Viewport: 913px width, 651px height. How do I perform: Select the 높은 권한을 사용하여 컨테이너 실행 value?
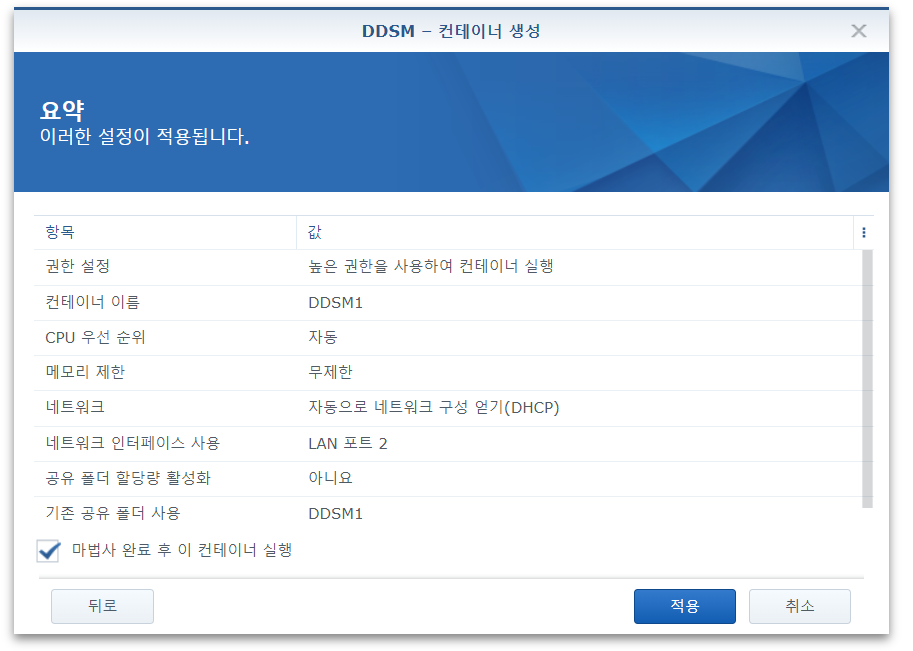[431, 266]
